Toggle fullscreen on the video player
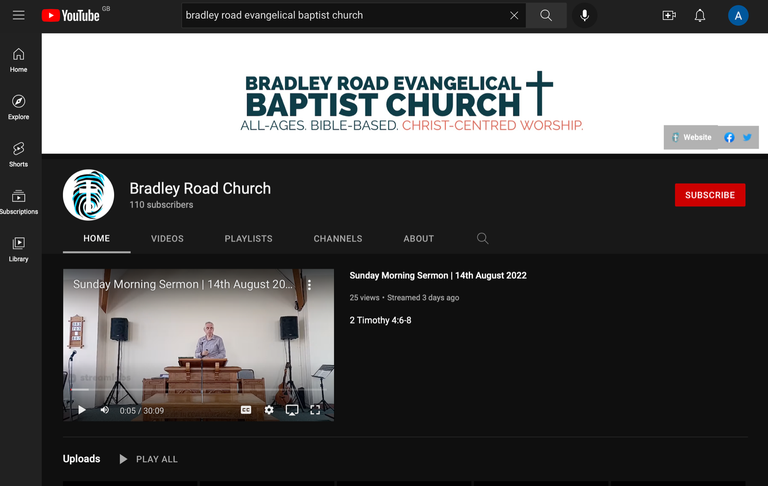768x486 pixels. [315, 410]
